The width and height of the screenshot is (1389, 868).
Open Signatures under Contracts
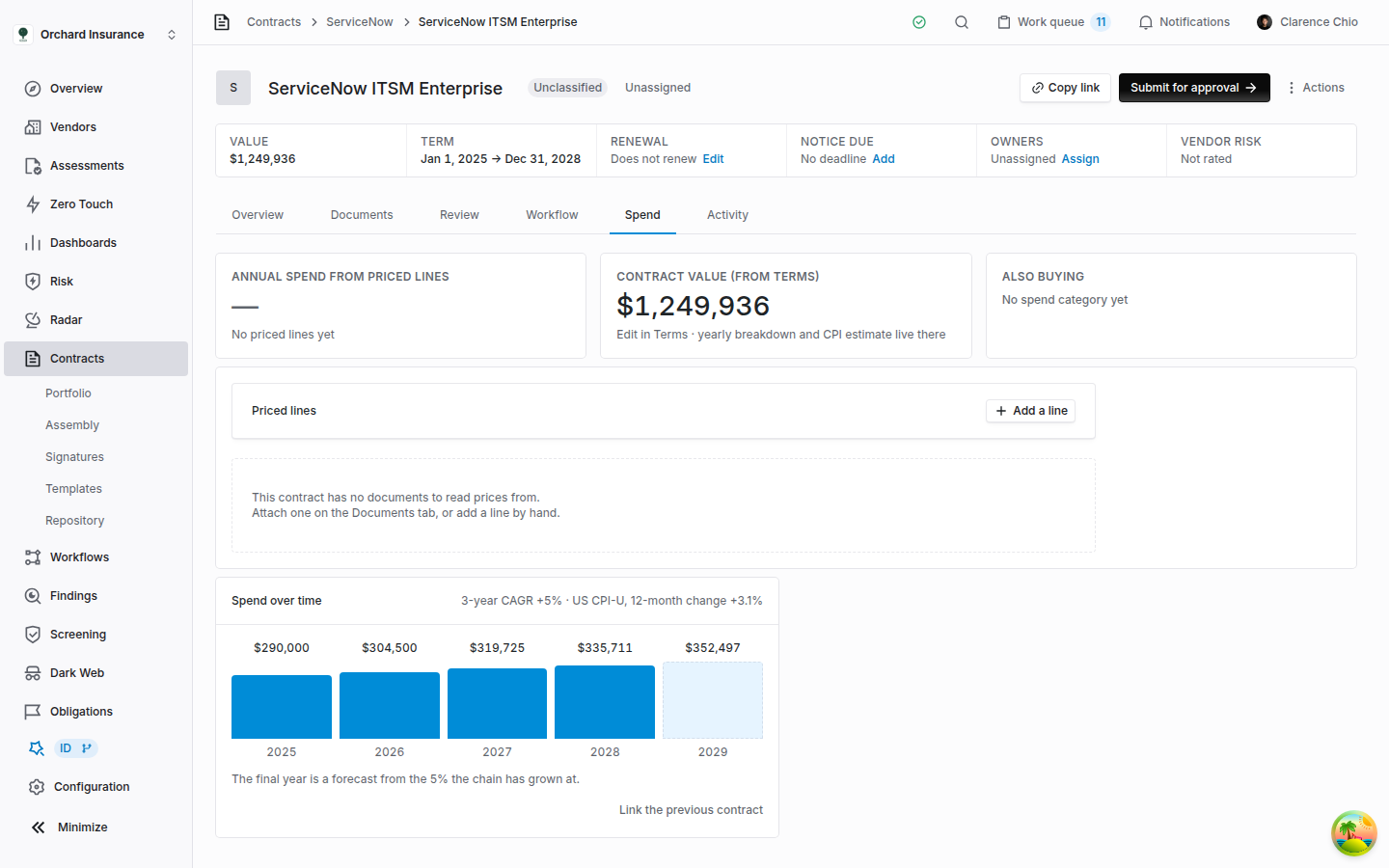(x=74, y=457)
